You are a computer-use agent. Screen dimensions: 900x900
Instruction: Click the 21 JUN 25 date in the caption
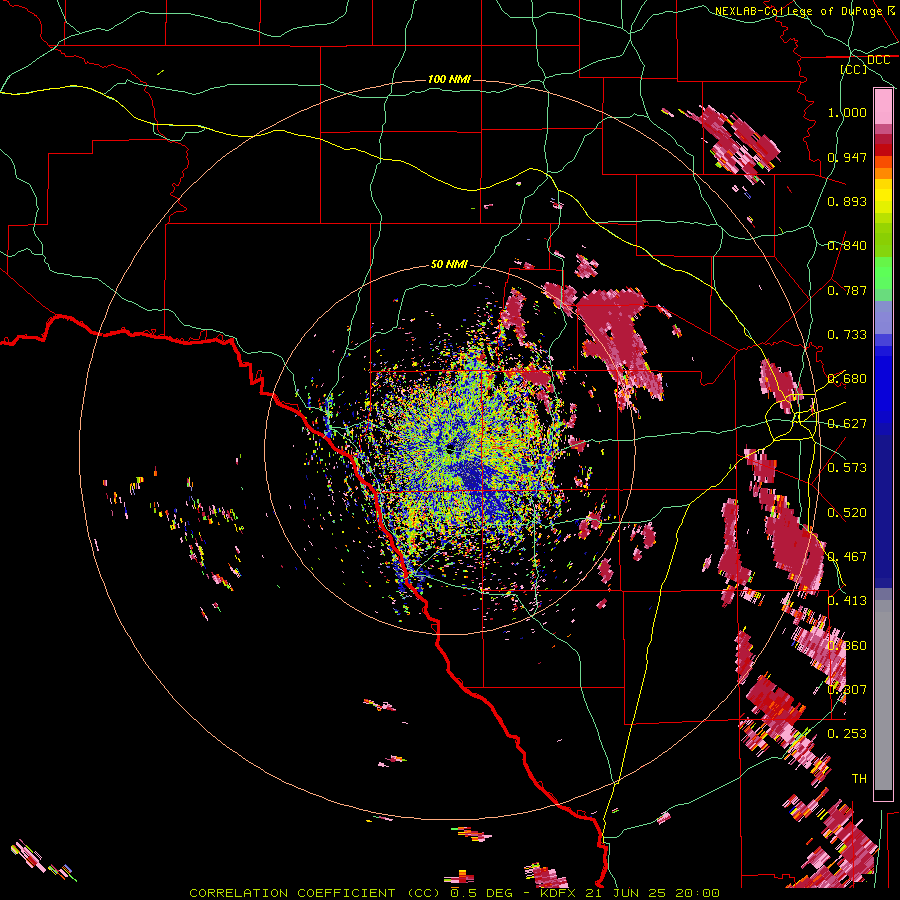(626, 893)
